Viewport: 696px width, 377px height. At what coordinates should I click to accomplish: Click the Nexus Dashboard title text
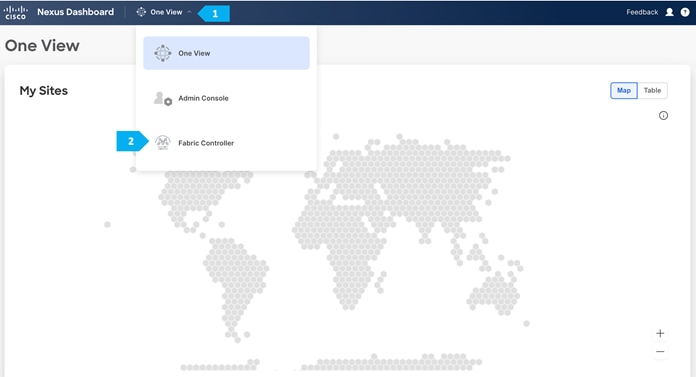click(75, 12)
